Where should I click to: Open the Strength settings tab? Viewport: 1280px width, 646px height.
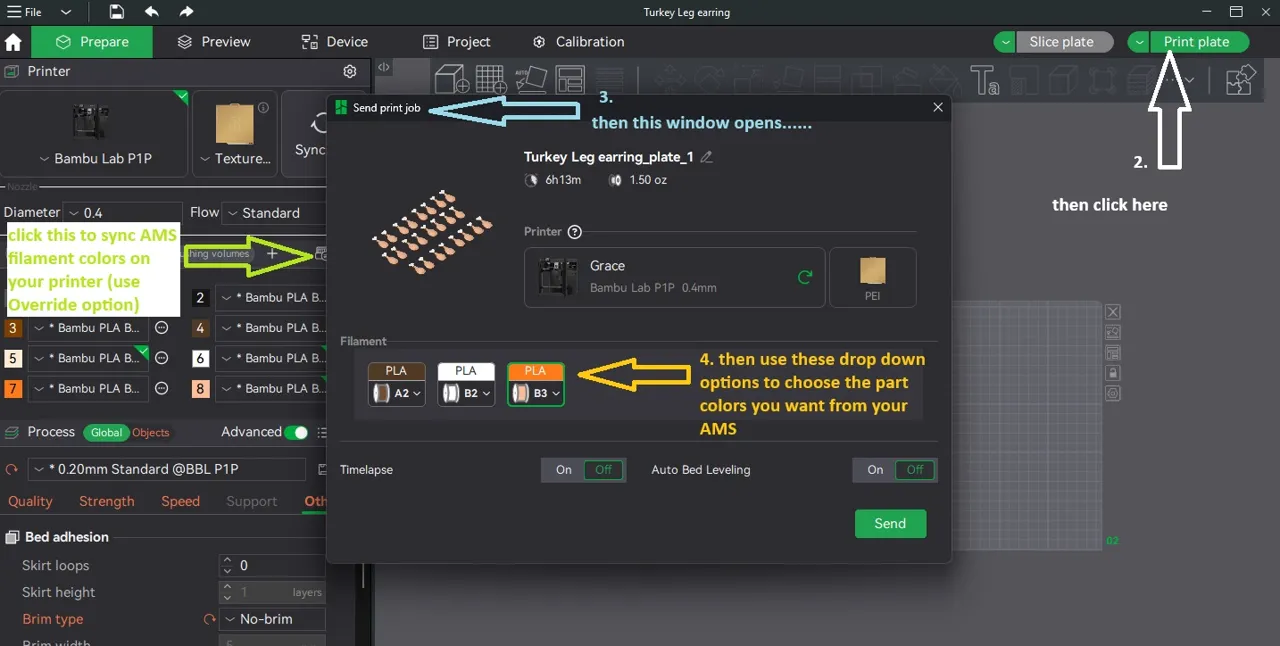click(x=107, y=501)
